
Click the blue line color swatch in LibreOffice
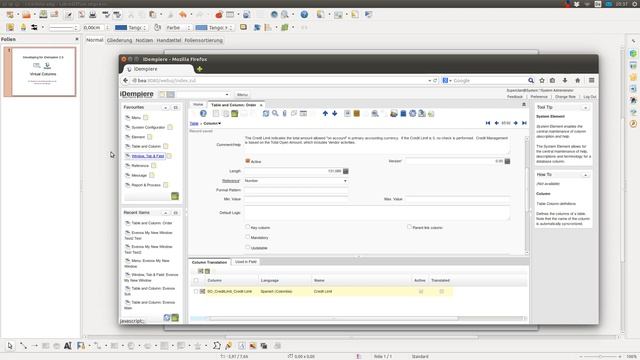(121, 27)
